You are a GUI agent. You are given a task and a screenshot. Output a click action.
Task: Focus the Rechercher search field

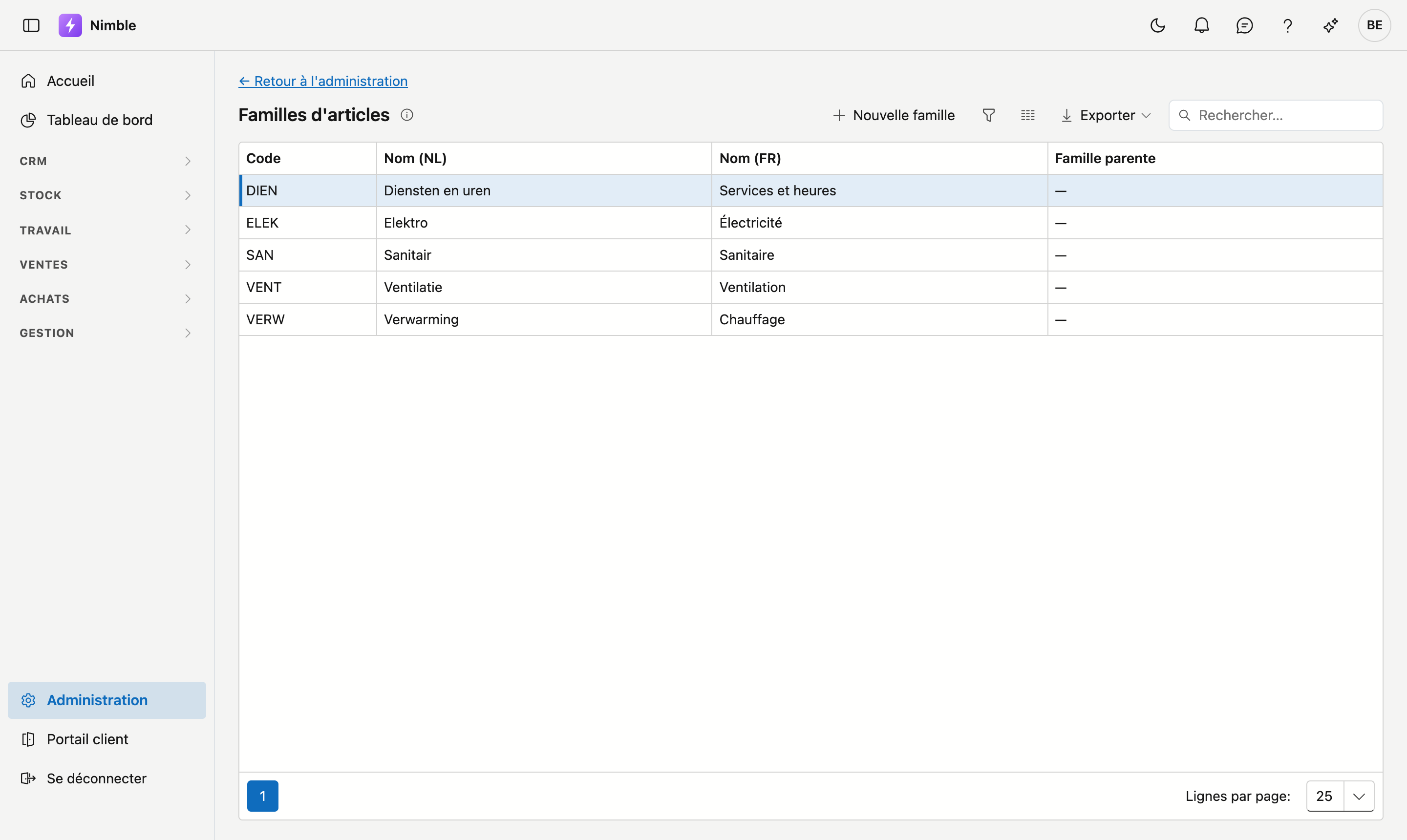(x=1276, y=115)
